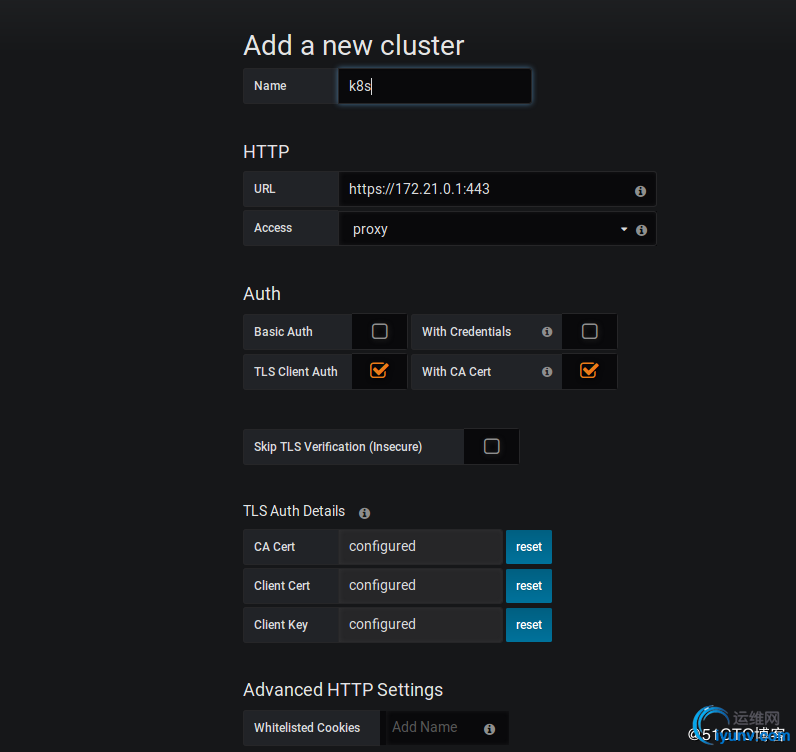796x752 pixels.
Task: Click the Basic Auth label
Action: pos(283,332)
